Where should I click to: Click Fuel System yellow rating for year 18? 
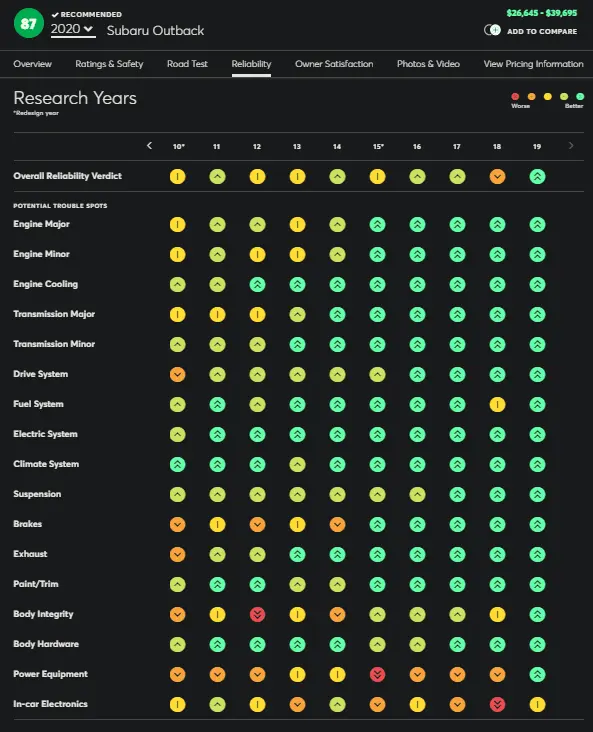[497, 404]
